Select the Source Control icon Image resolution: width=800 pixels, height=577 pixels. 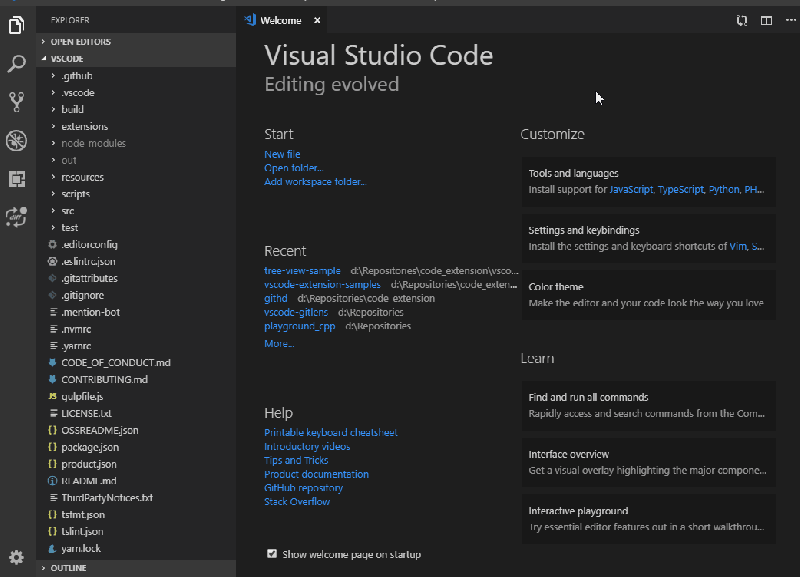15,101
